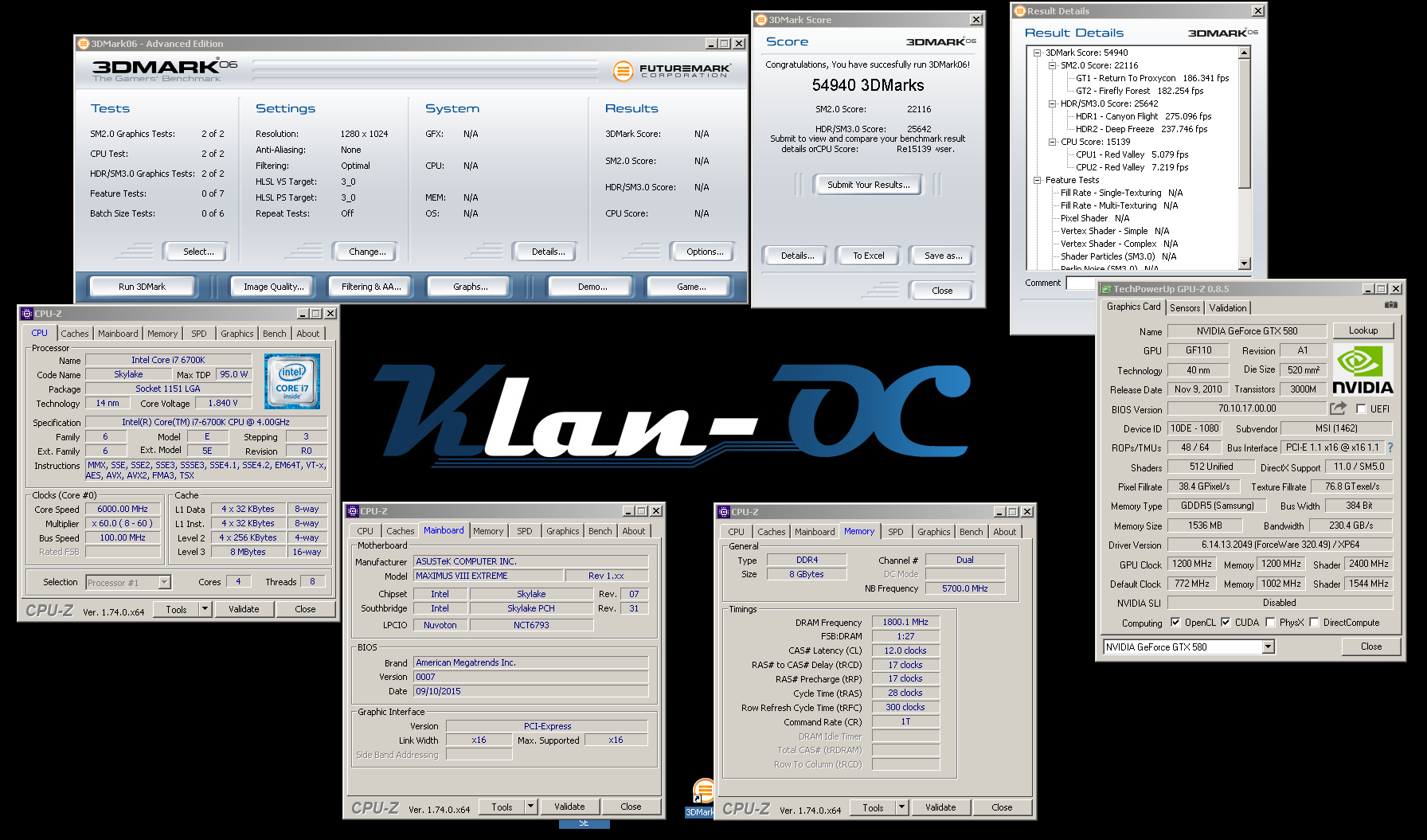Viewport: 1427px width, 840px height.
Task: Open Tools dropdown arrow in CPU-Z Mainboard window
Action: click(x=530, y=807)
